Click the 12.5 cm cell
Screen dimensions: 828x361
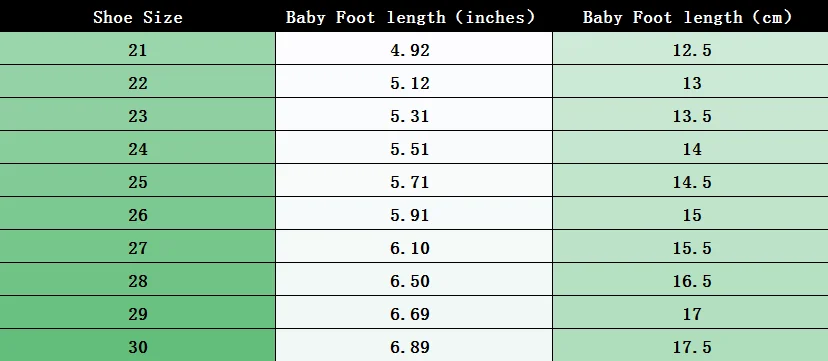point(690,49)
